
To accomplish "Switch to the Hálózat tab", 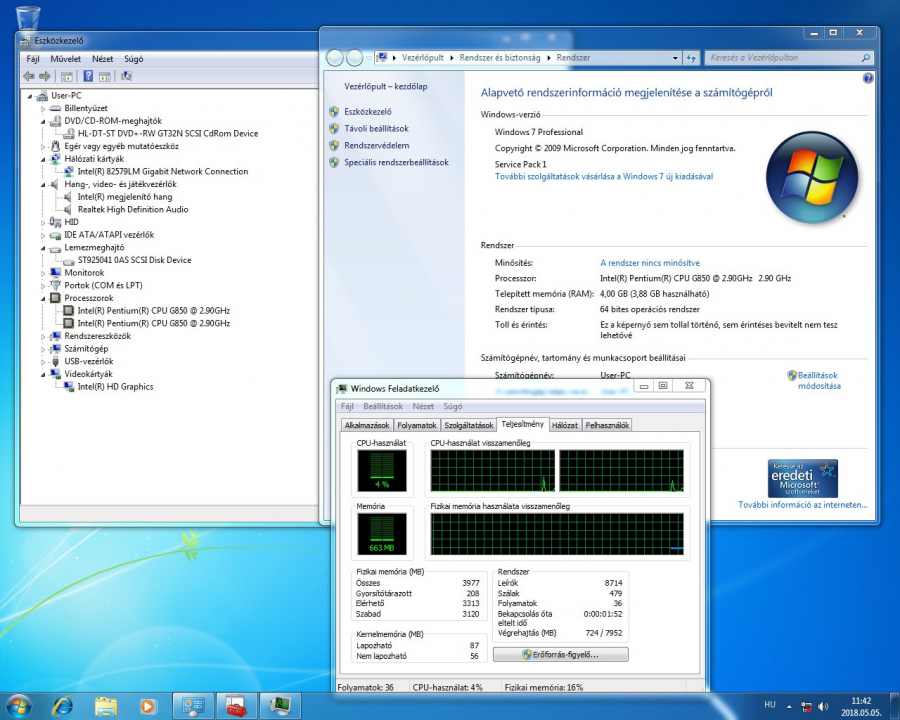I will click(x=564, y=425).
